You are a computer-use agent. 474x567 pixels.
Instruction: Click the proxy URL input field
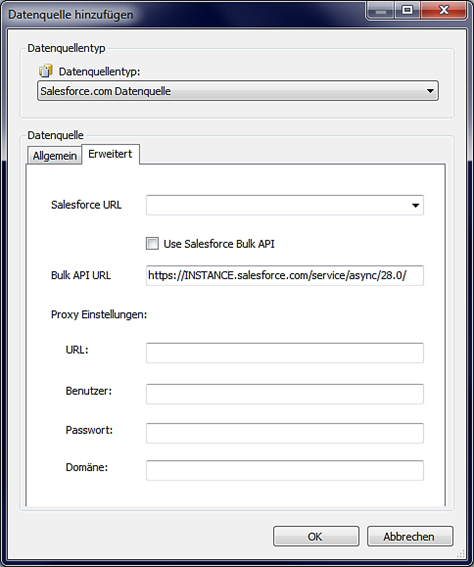click(285, 353)
